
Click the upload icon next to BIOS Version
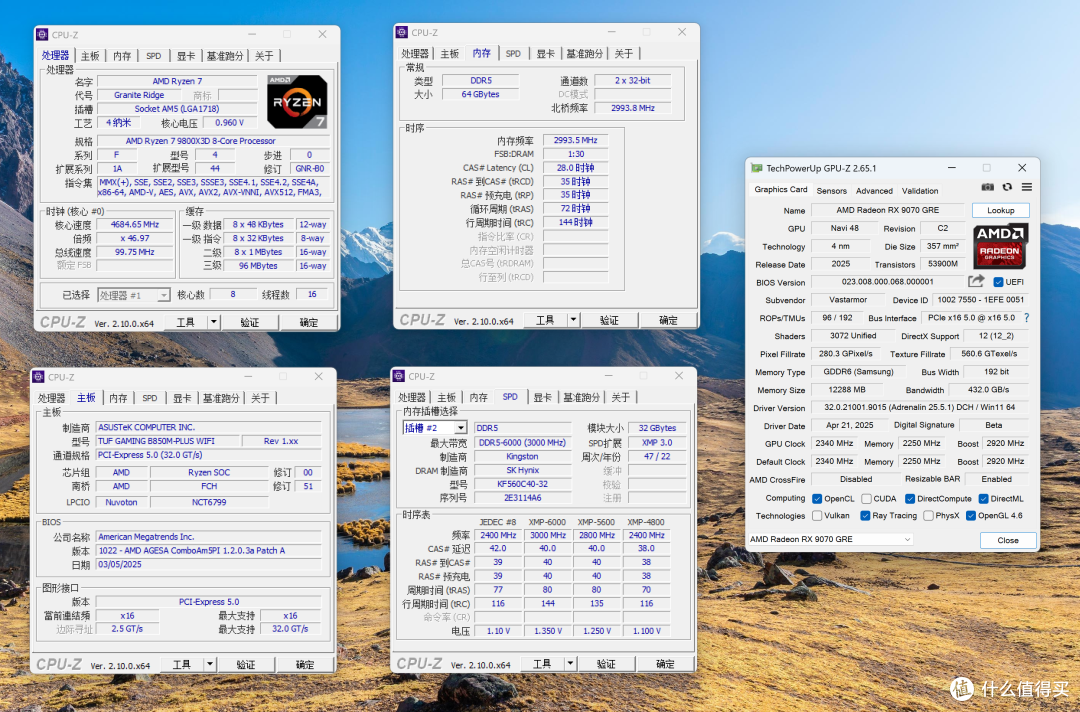point(975,281)
